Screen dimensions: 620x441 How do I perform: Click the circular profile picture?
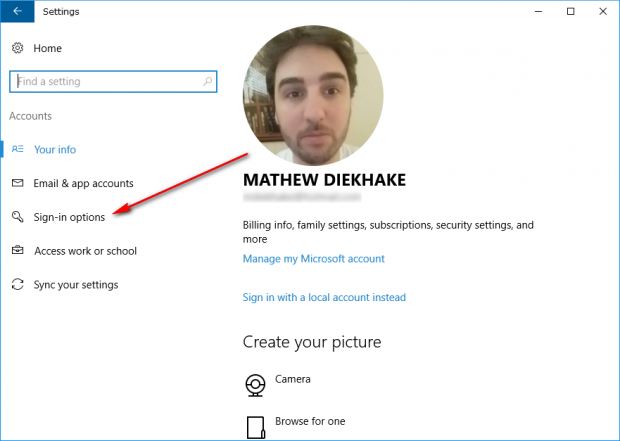point(313,95)
